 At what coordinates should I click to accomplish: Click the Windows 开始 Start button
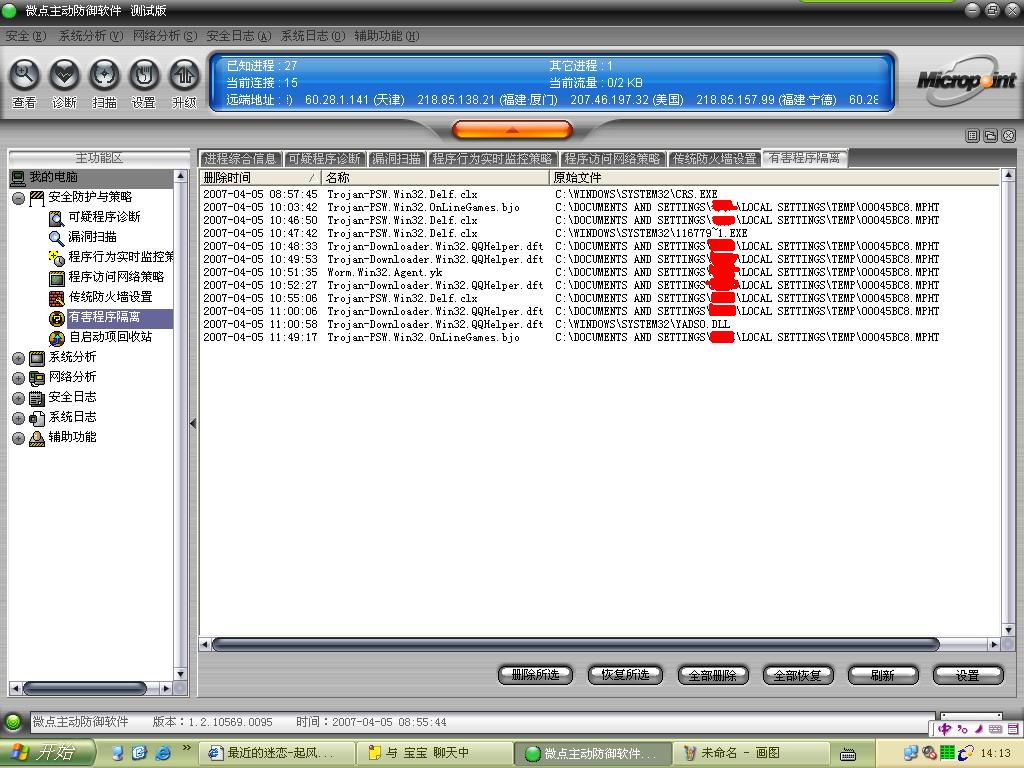[47, 753]
